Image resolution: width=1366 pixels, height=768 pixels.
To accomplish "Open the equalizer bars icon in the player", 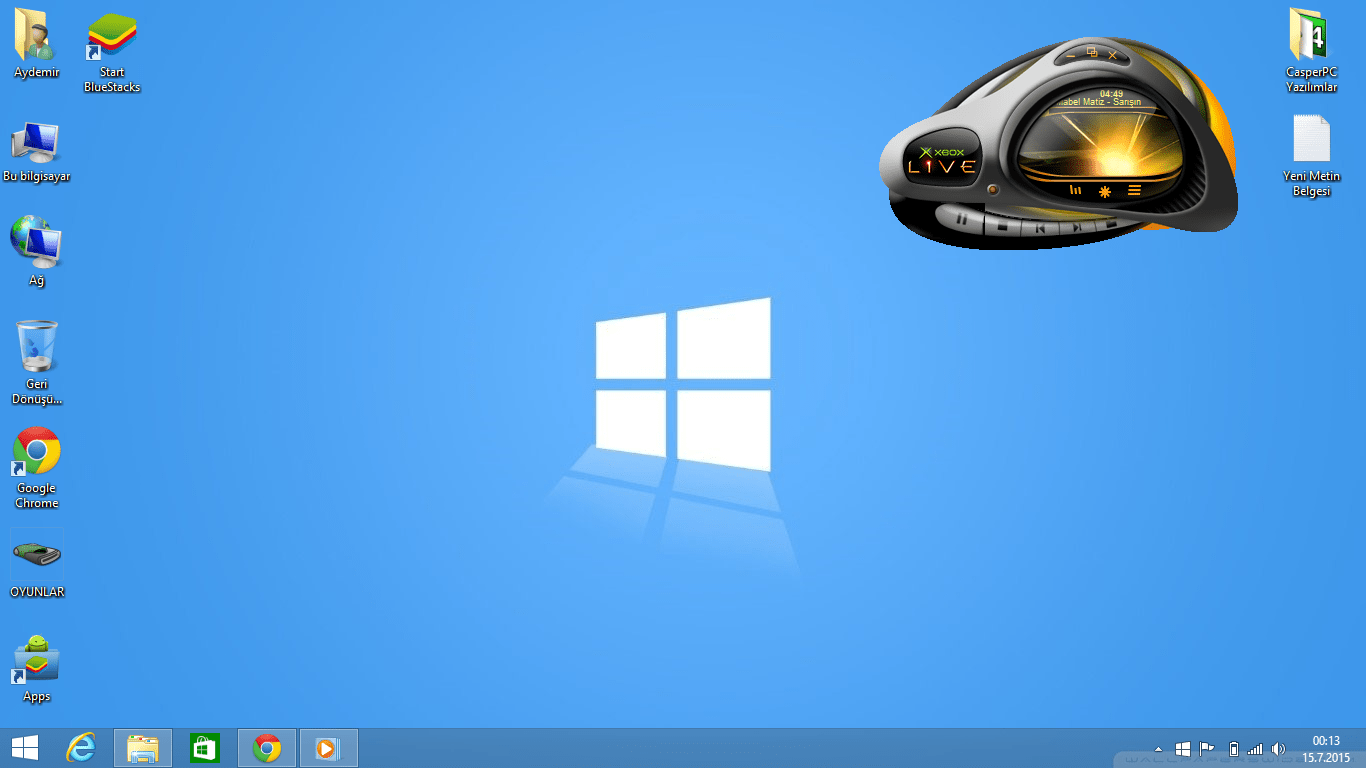I will coord(1075,189).
